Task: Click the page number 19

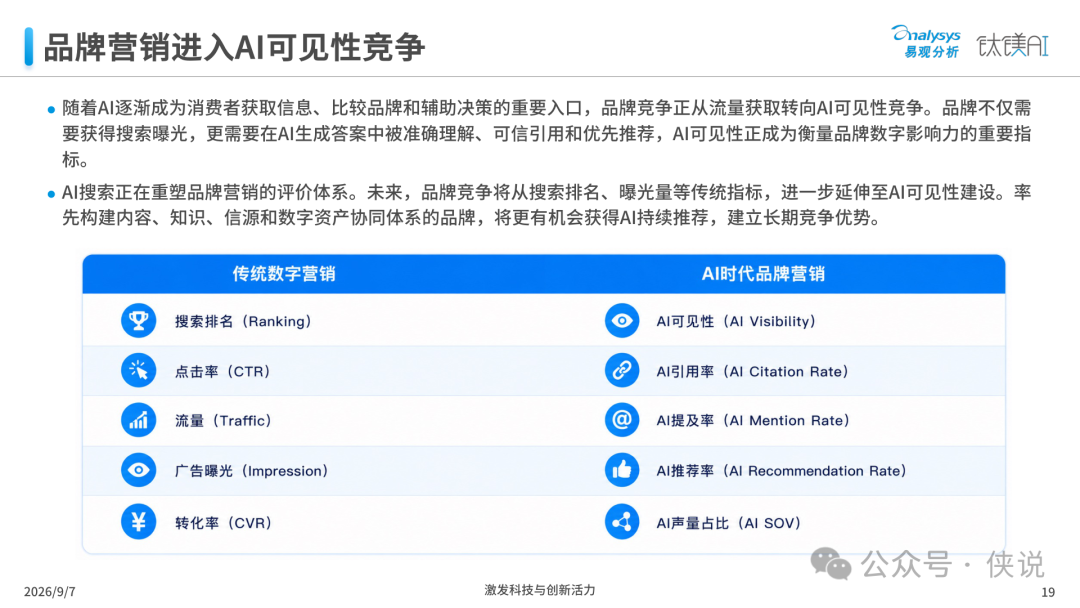Action: coord(1048,592)
